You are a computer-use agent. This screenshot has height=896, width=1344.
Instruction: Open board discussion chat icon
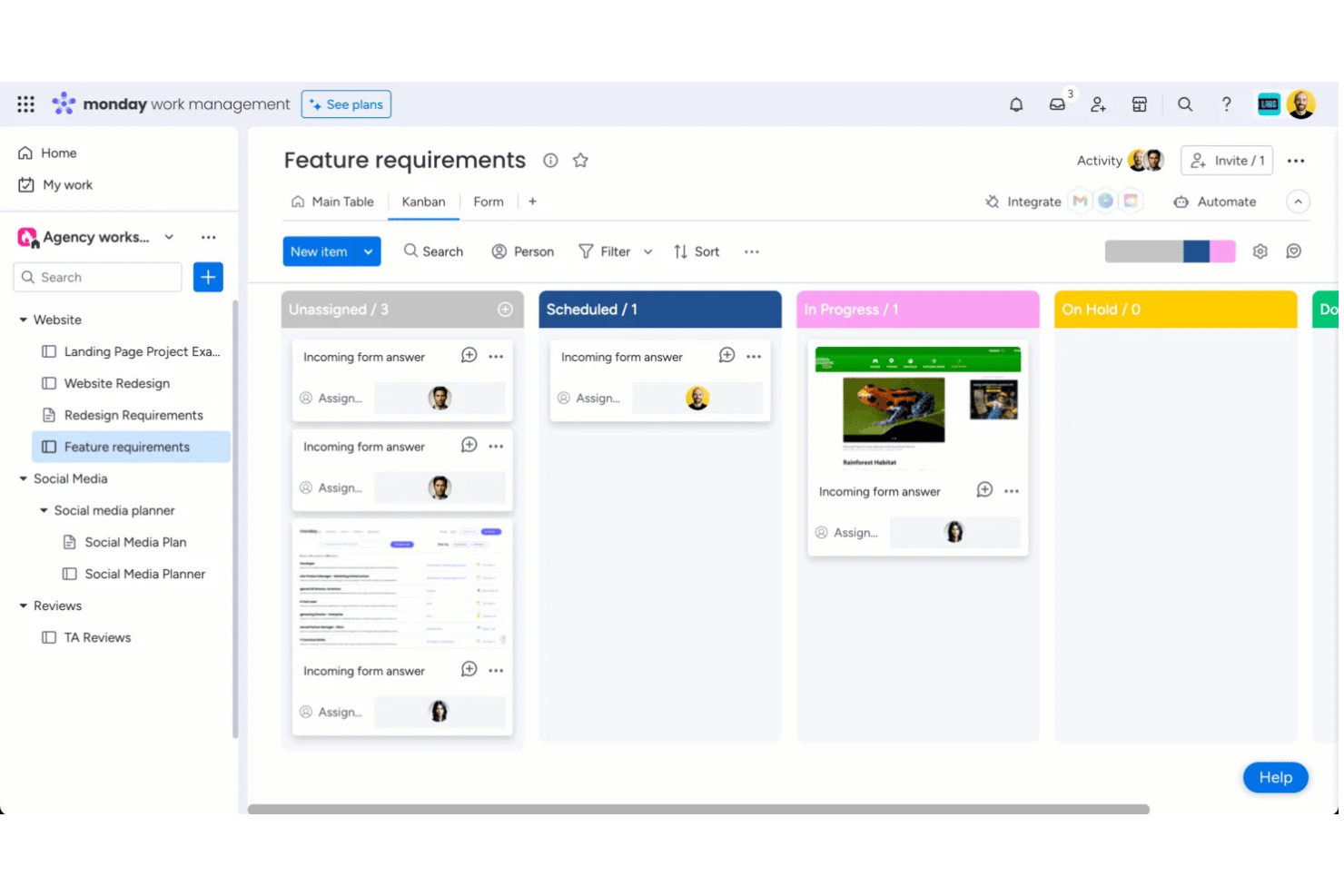click(x=1294, y=251)
